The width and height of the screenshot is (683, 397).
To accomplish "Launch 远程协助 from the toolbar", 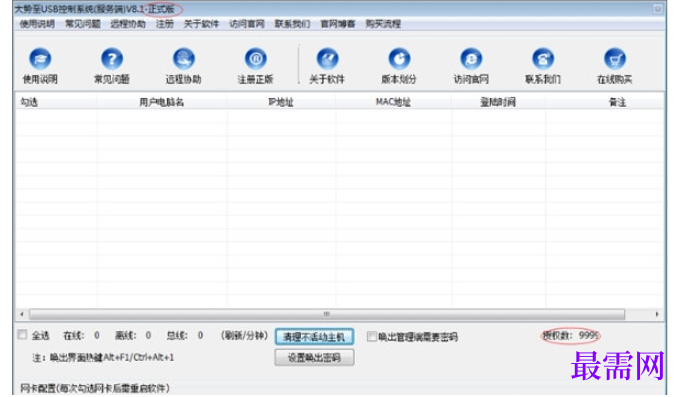I will [184, 59].
